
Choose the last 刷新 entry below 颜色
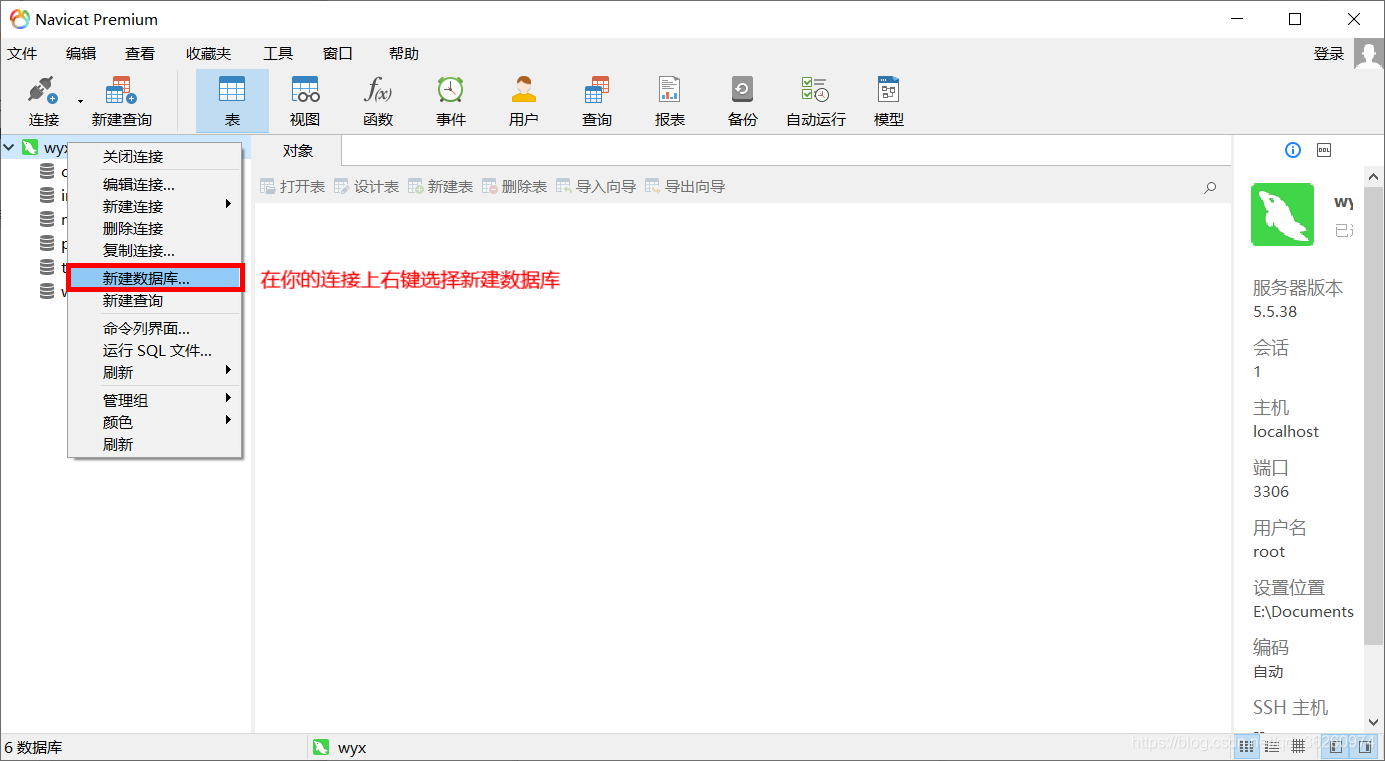pyautogui.click(x=155, y=444)
